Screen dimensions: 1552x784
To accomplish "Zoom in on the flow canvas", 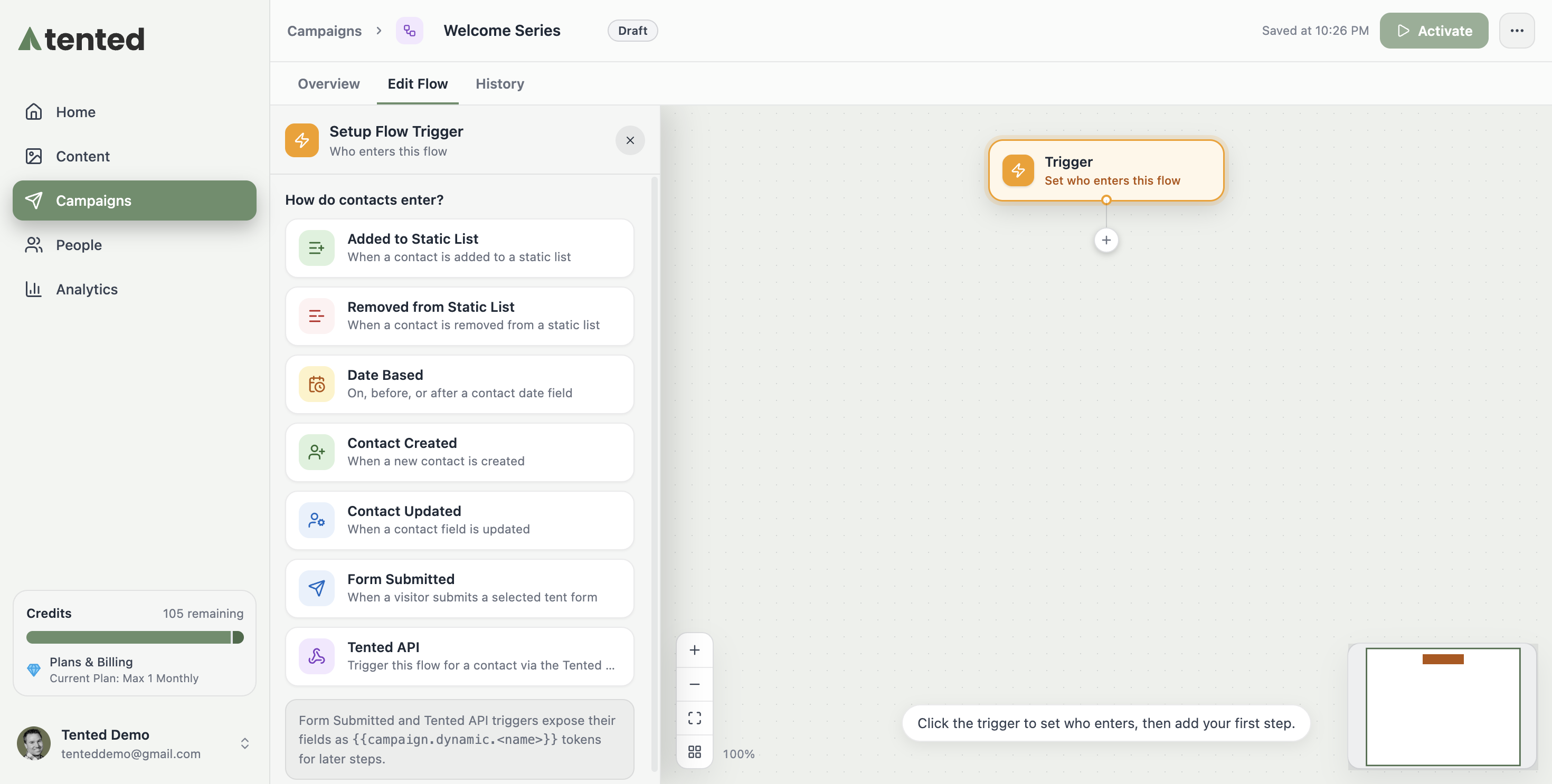I will (695, 651).
